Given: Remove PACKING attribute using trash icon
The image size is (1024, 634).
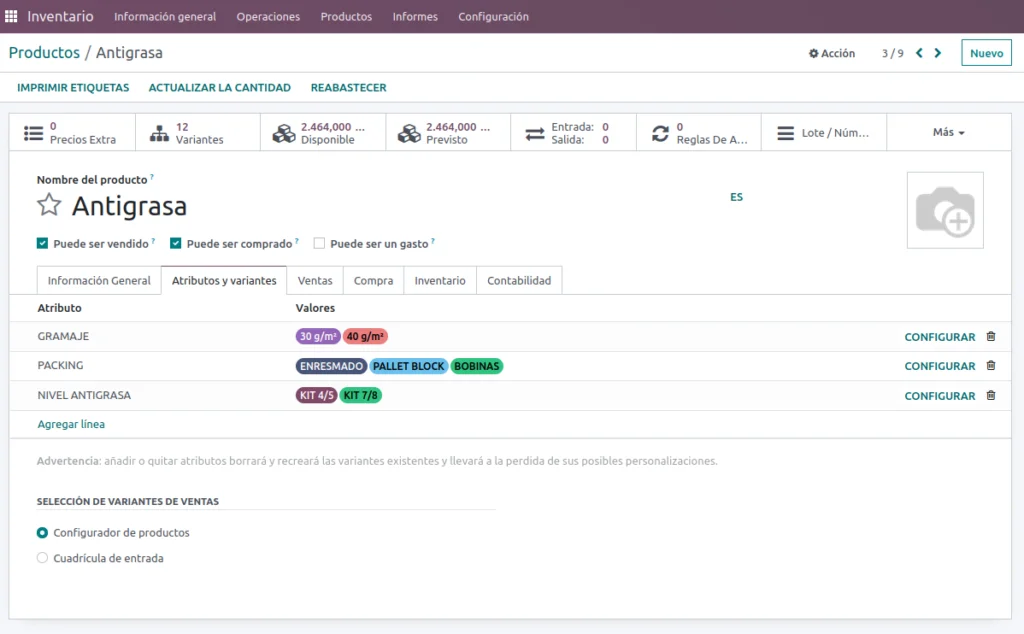Looking at the screenshot, I should pyautogui.click(x=991, y=366).
